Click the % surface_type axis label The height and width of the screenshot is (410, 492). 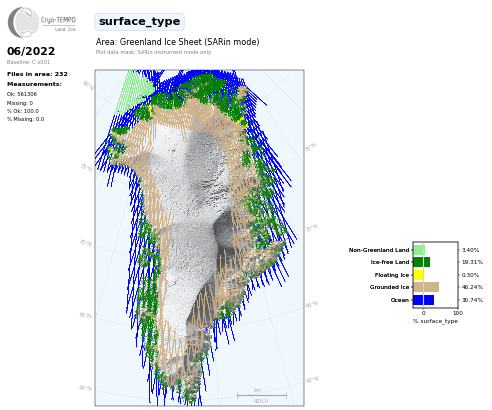pyautogui.click(x=435, y=321)
